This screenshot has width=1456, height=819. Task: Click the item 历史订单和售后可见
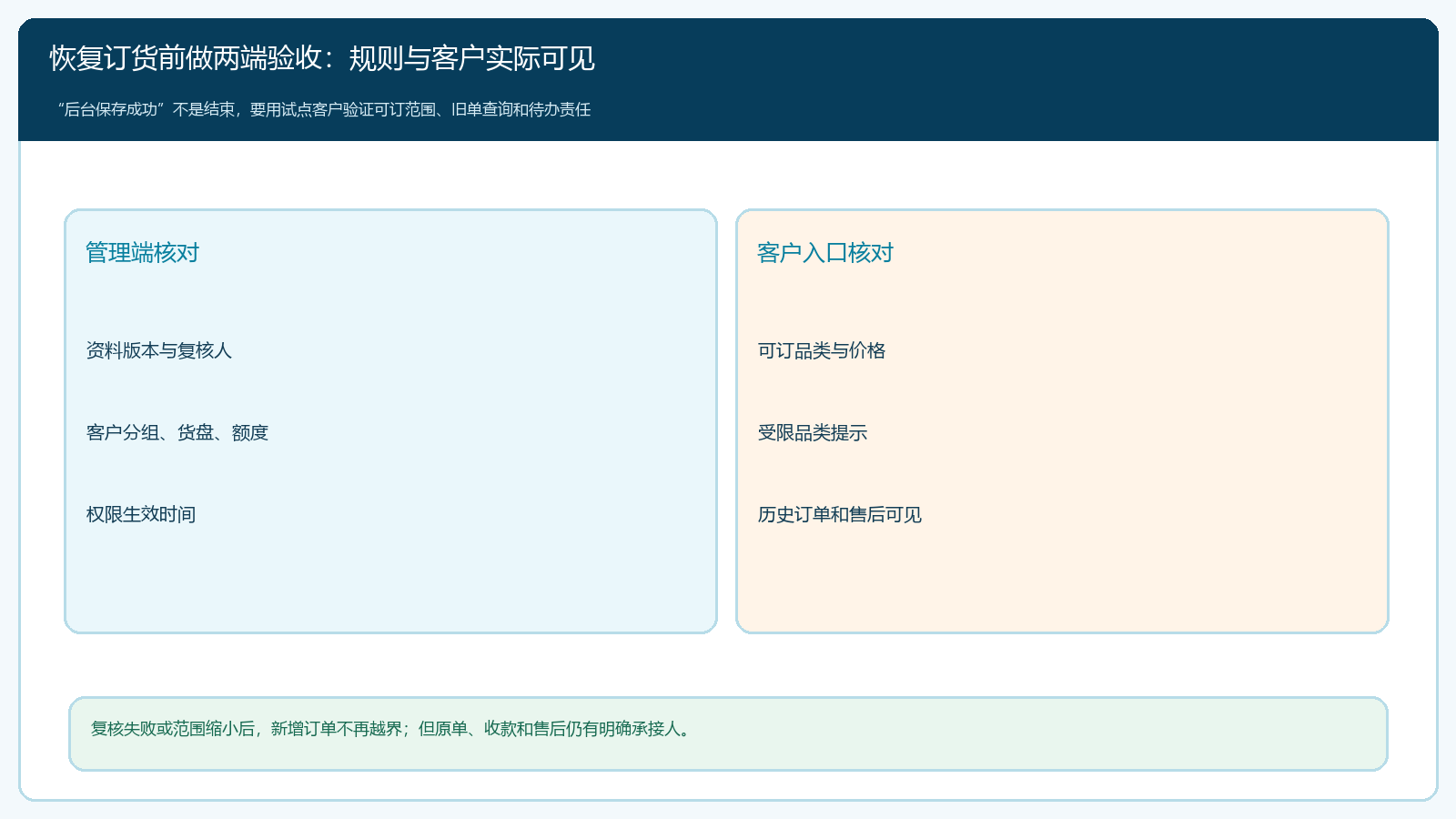(x=840, y=514)
